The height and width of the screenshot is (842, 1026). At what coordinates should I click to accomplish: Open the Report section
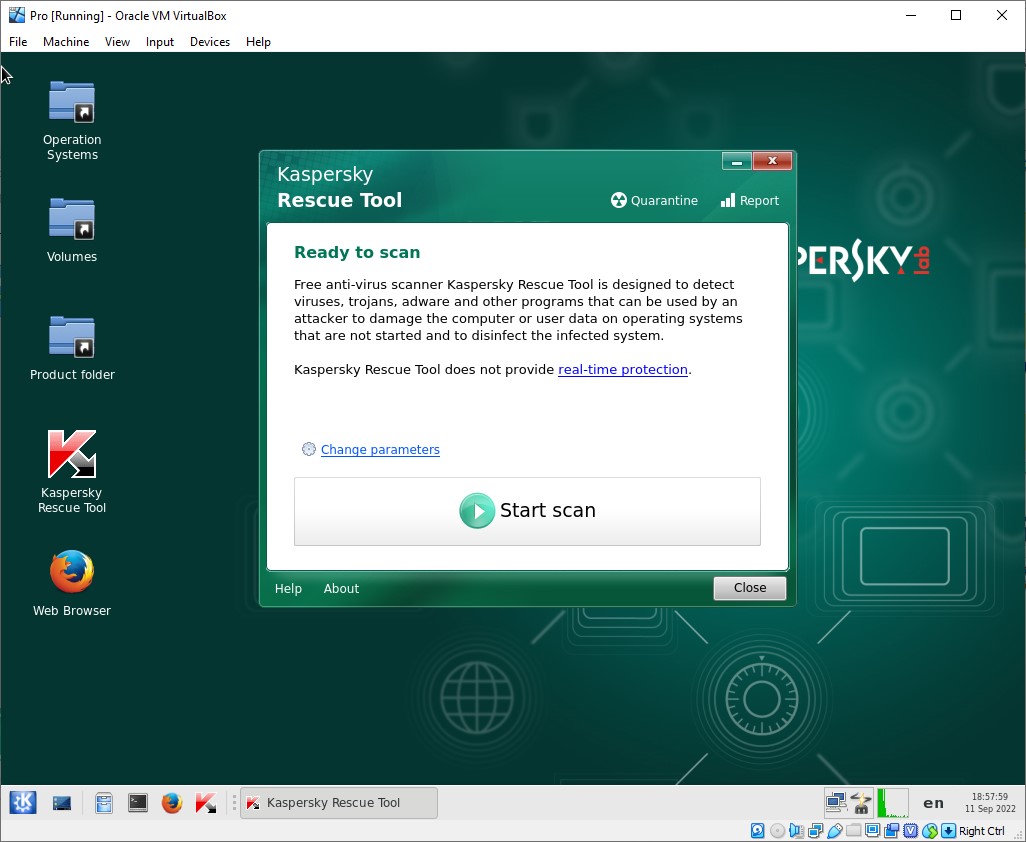click(x=749, y=200)
